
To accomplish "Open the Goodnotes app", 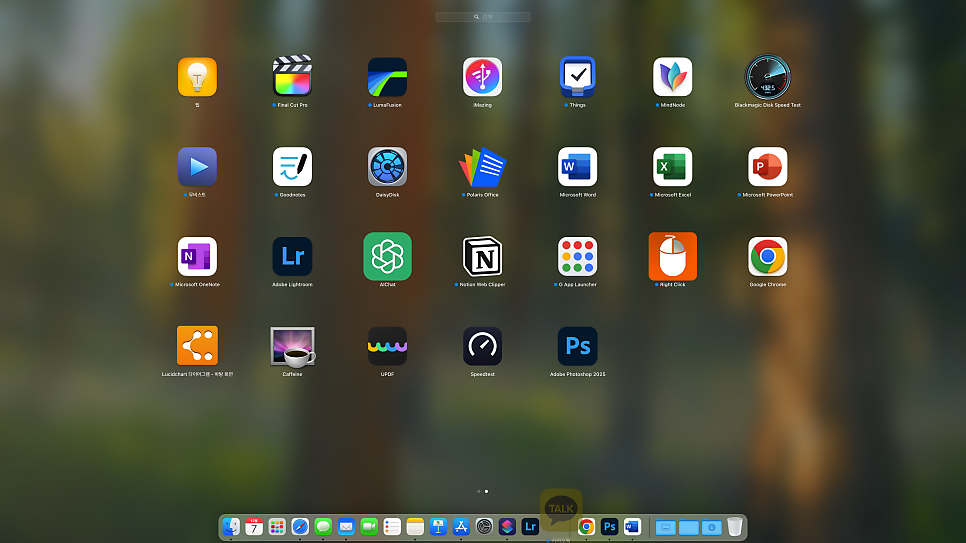I will 292,166.
